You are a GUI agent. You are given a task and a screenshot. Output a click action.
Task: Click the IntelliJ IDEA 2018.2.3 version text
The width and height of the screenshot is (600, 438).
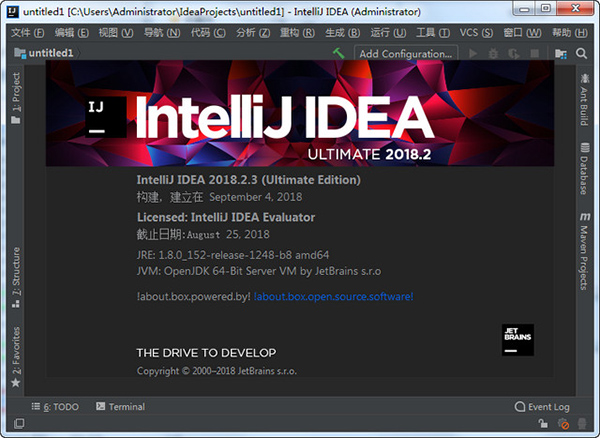pyautogui.click(x=249, y=180)
